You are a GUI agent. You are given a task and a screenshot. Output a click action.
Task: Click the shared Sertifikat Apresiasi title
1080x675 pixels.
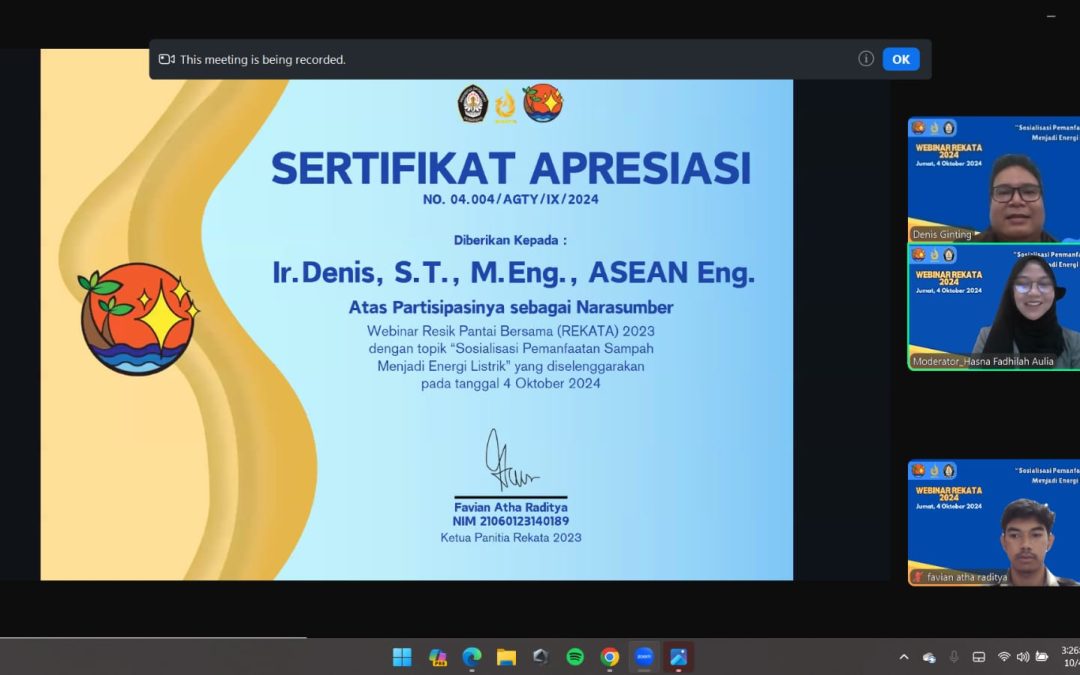510,168
